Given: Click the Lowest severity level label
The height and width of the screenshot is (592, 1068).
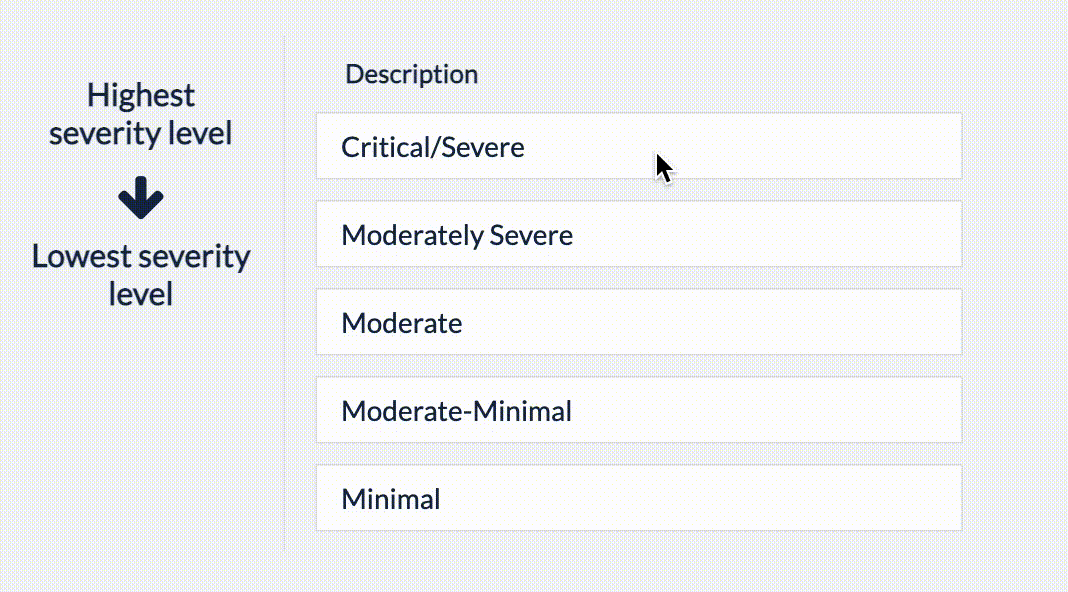Looking at the screenshot, I should point(141,274).
